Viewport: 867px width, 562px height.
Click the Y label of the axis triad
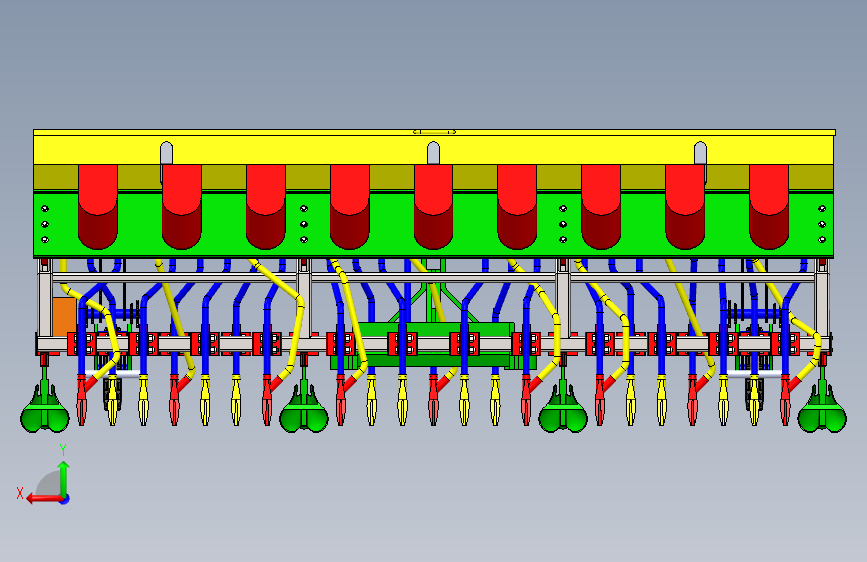tap(63, 450)
